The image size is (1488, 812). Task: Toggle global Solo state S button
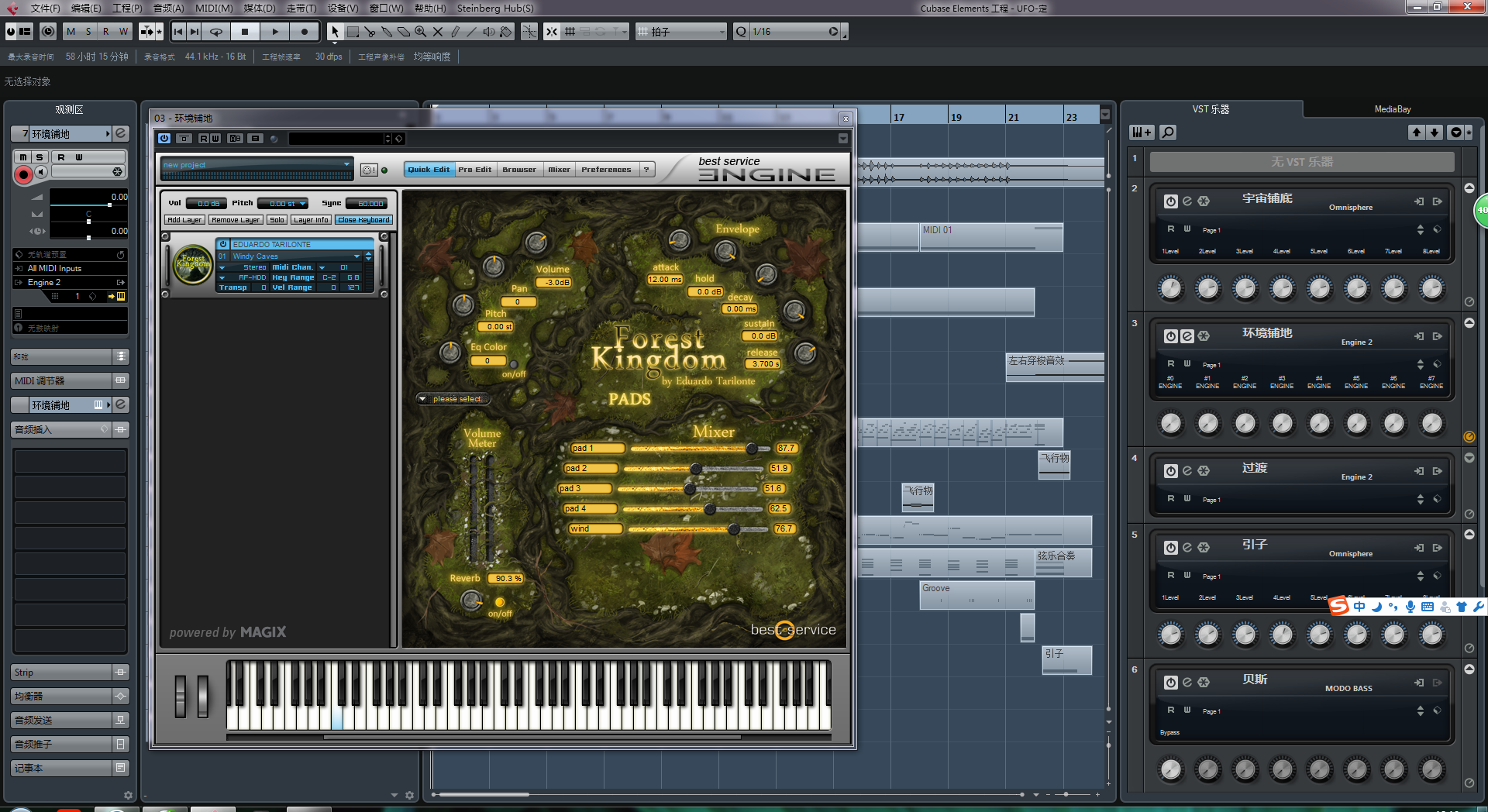[88, 31]
